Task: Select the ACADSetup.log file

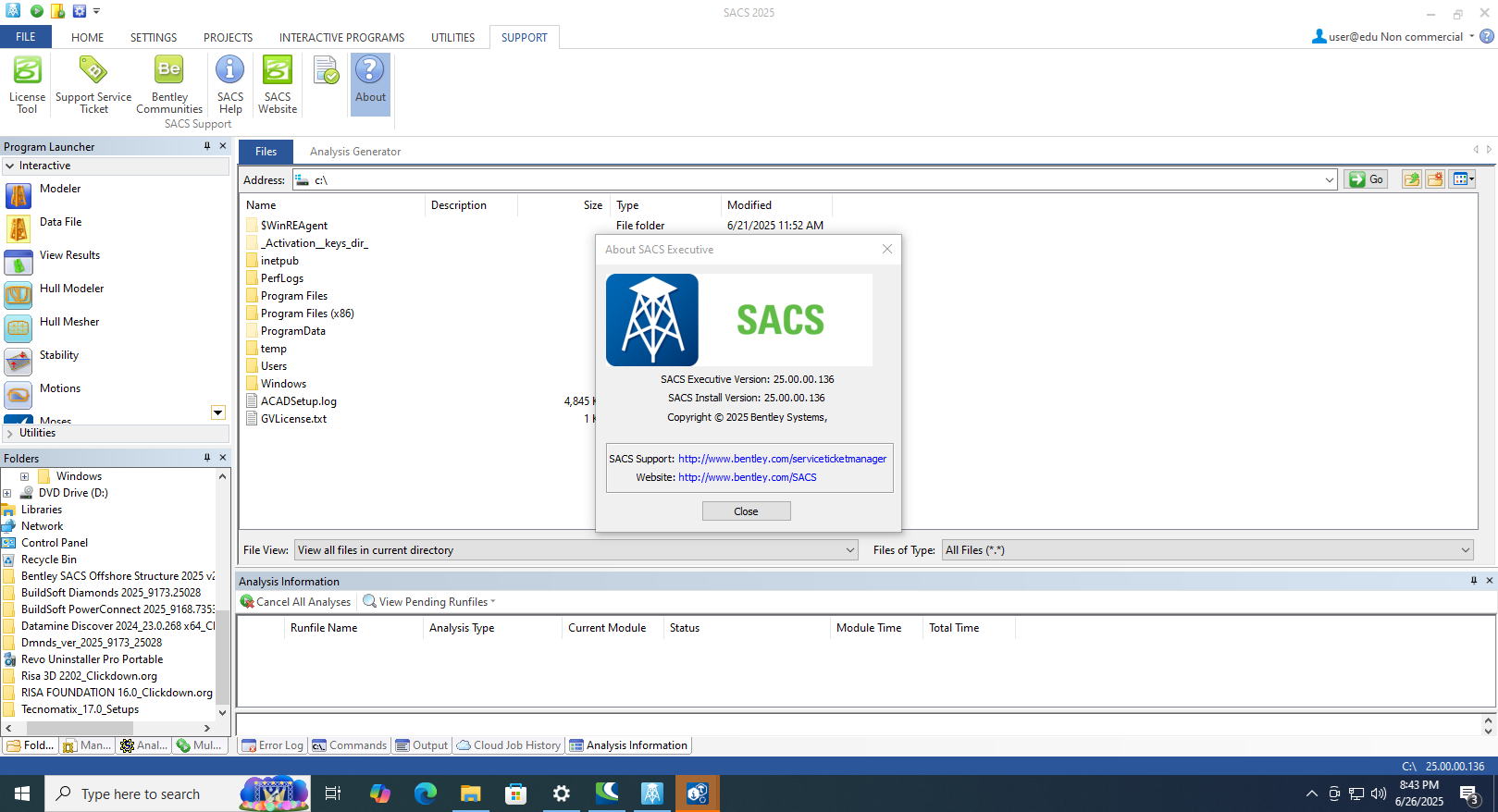Action: tap(298, 401)
